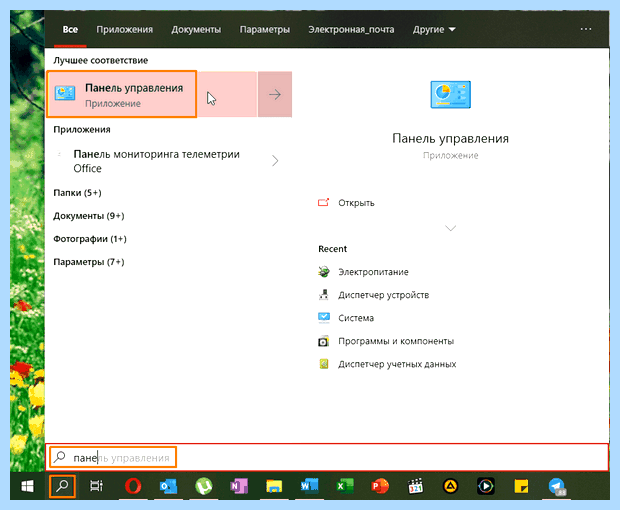Screen dimensions: 620x510
Task: Click the search field containing пане
Action: [x=327, y=457]
